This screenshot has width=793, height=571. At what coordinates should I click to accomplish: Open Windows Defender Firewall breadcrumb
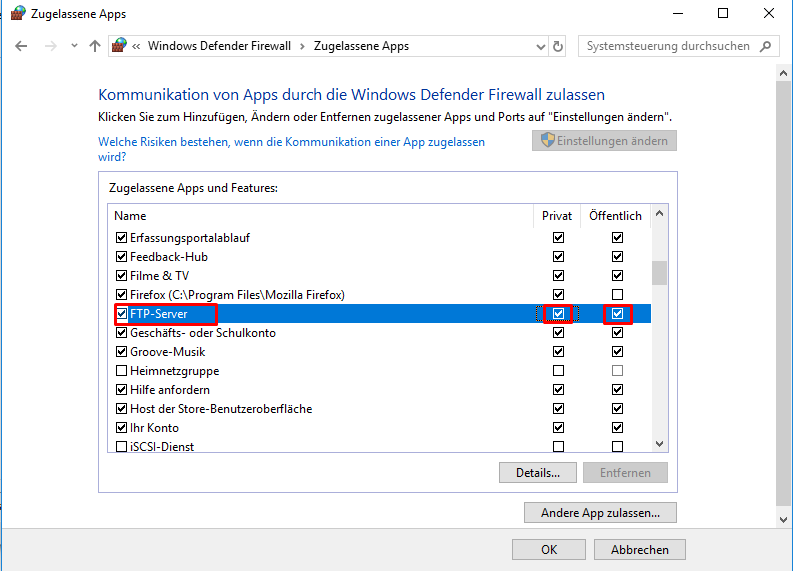point(219,46)
